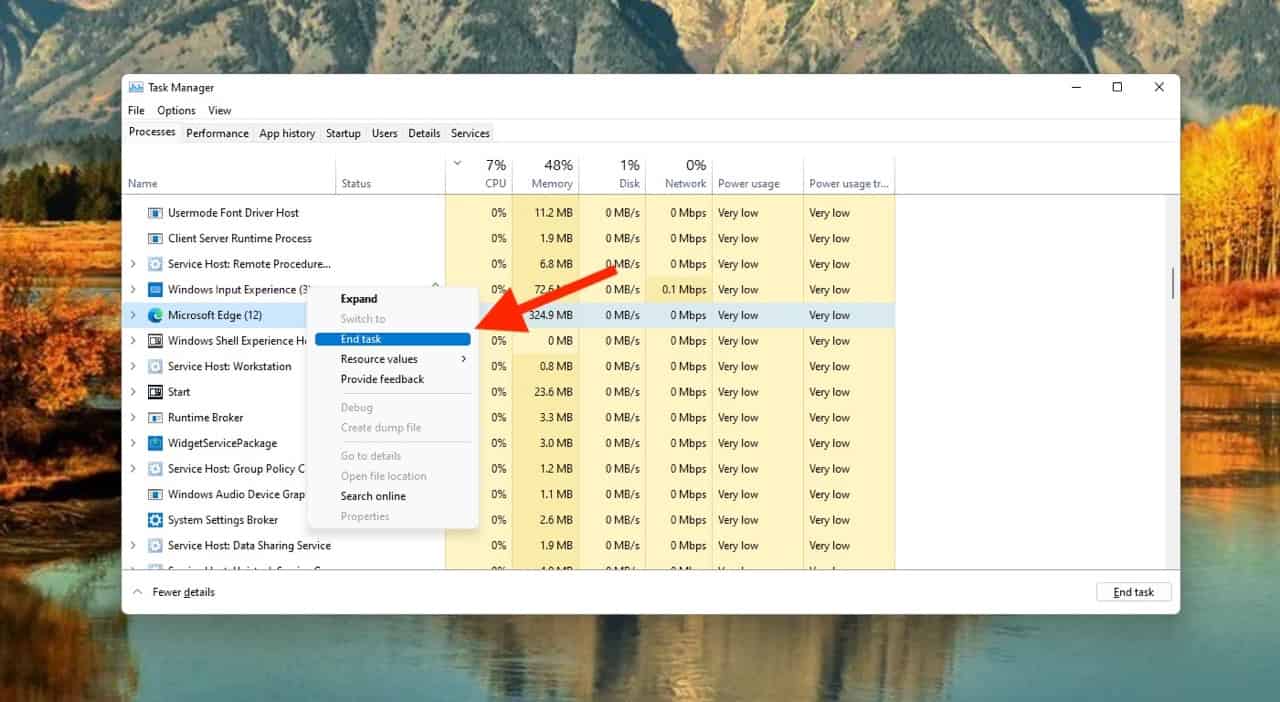This screenshot has height=702, width=1280.
Task: Switch to the Performance tab
Action: (x=217, y=133)
